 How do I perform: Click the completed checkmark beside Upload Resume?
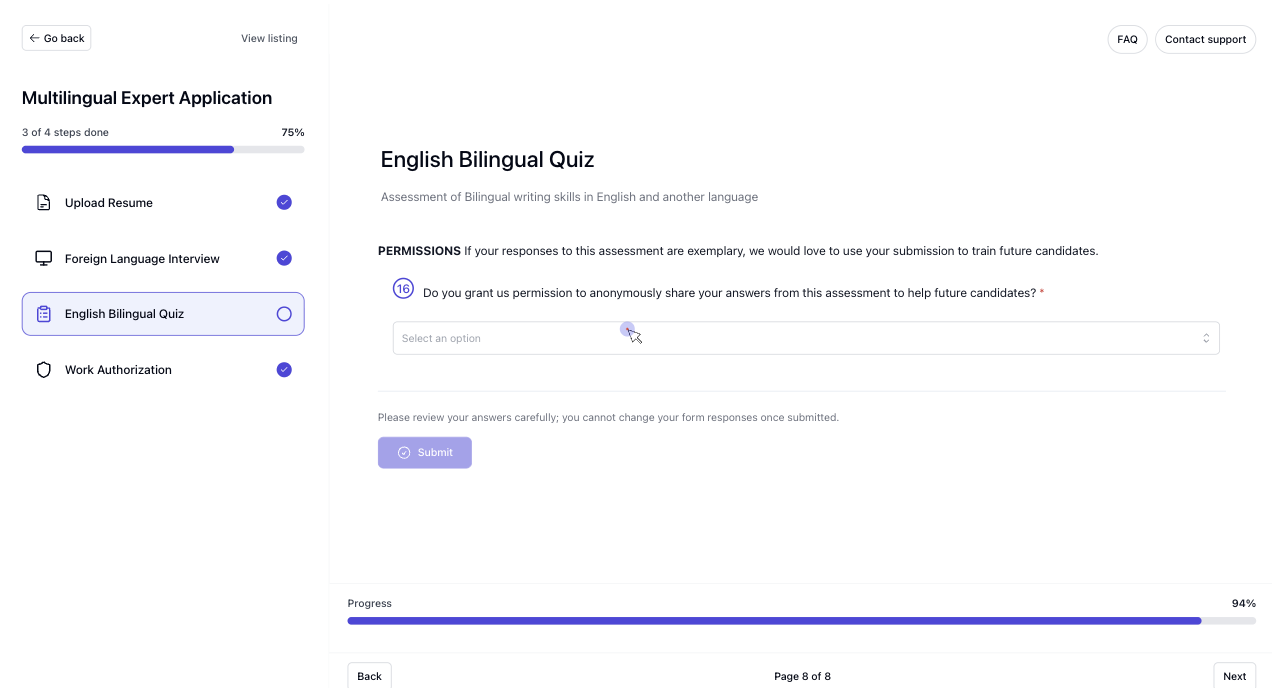(x=284, y=202)
